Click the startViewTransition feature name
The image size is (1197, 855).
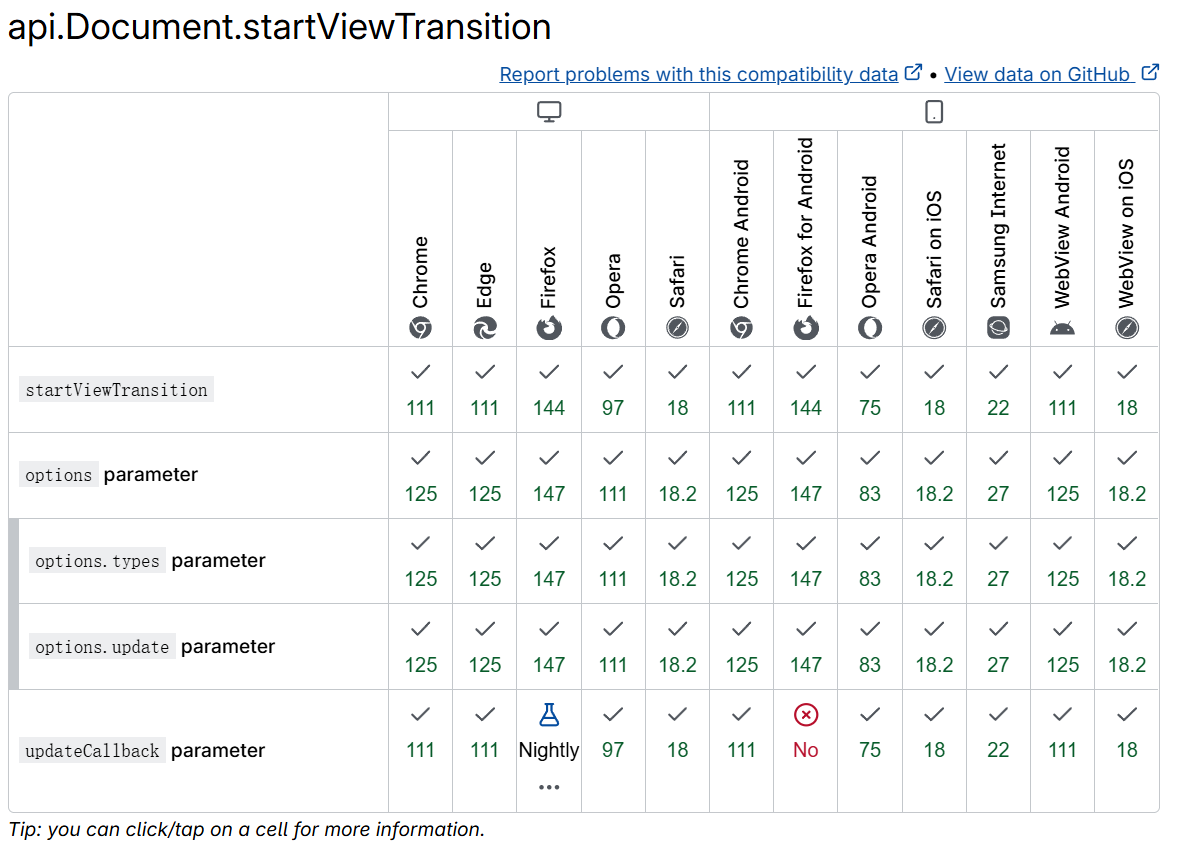[x=116, y=390]
